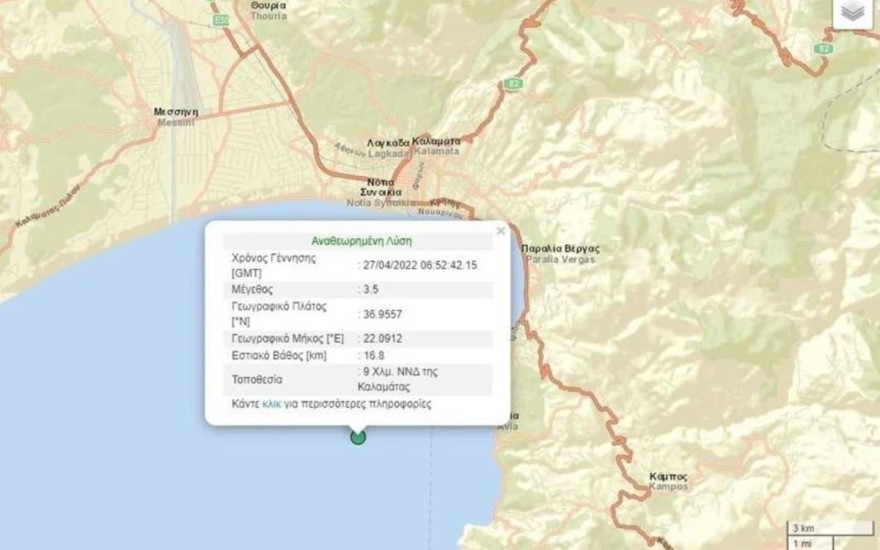
Task: Click the green E55 road shield
Action: pyautogui.click(x=222, y=19)
